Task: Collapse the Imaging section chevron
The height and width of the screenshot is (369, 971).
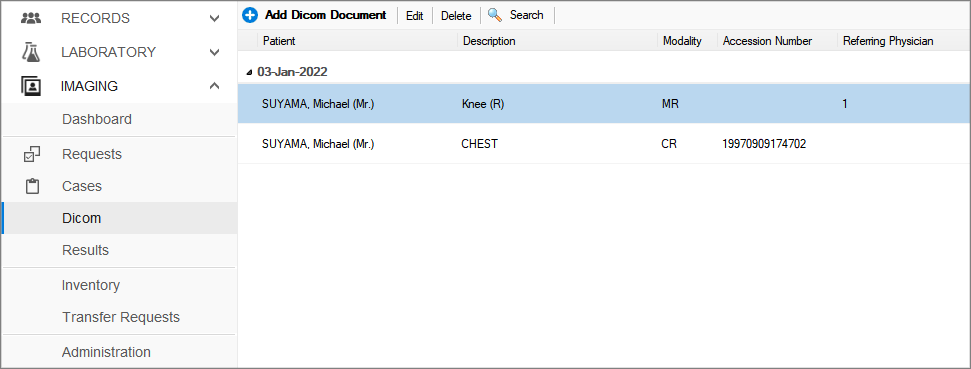Action: point(214,86)
